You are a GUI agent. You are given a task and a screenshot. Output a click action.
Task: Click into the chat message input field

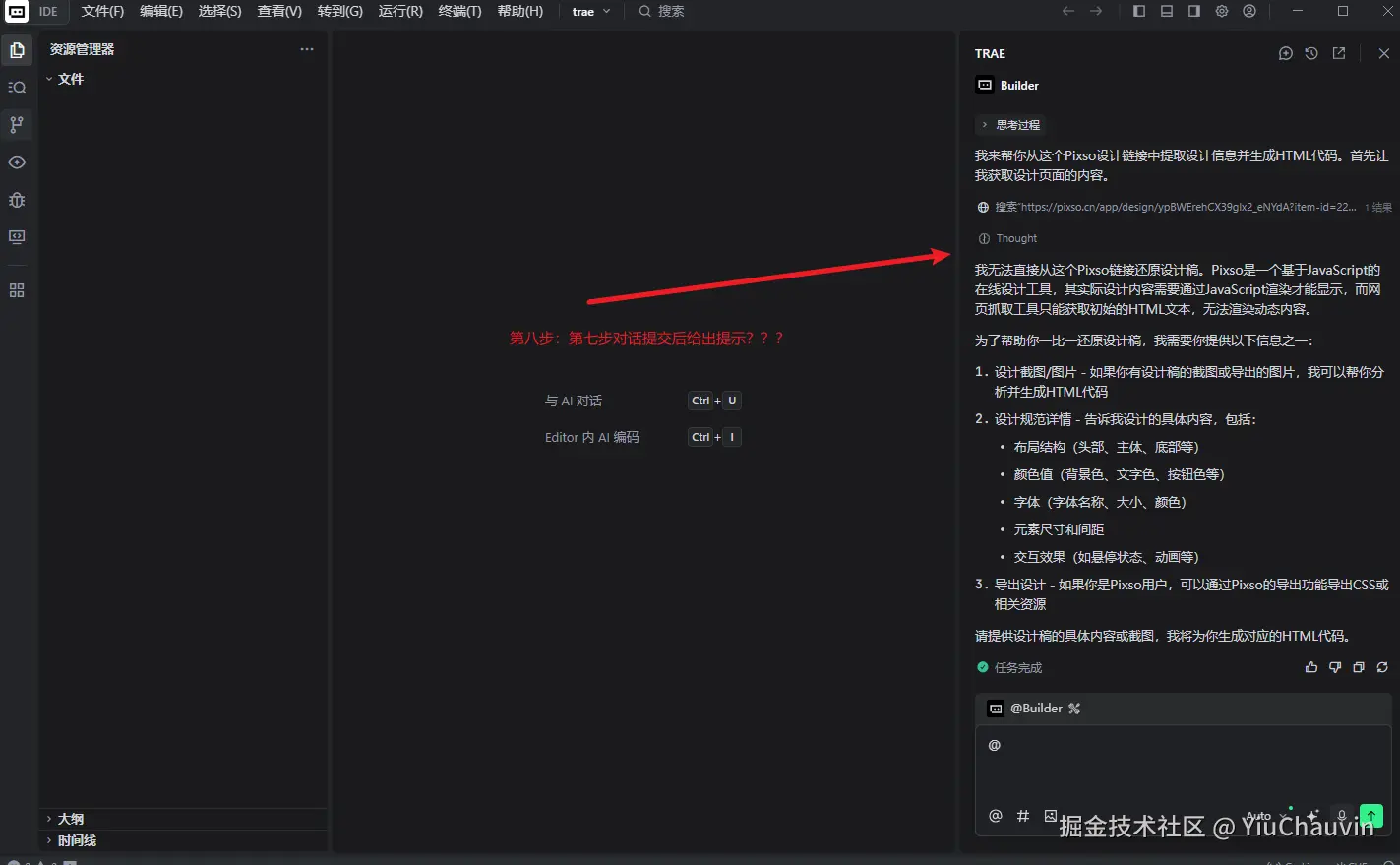pos(1183,765)
